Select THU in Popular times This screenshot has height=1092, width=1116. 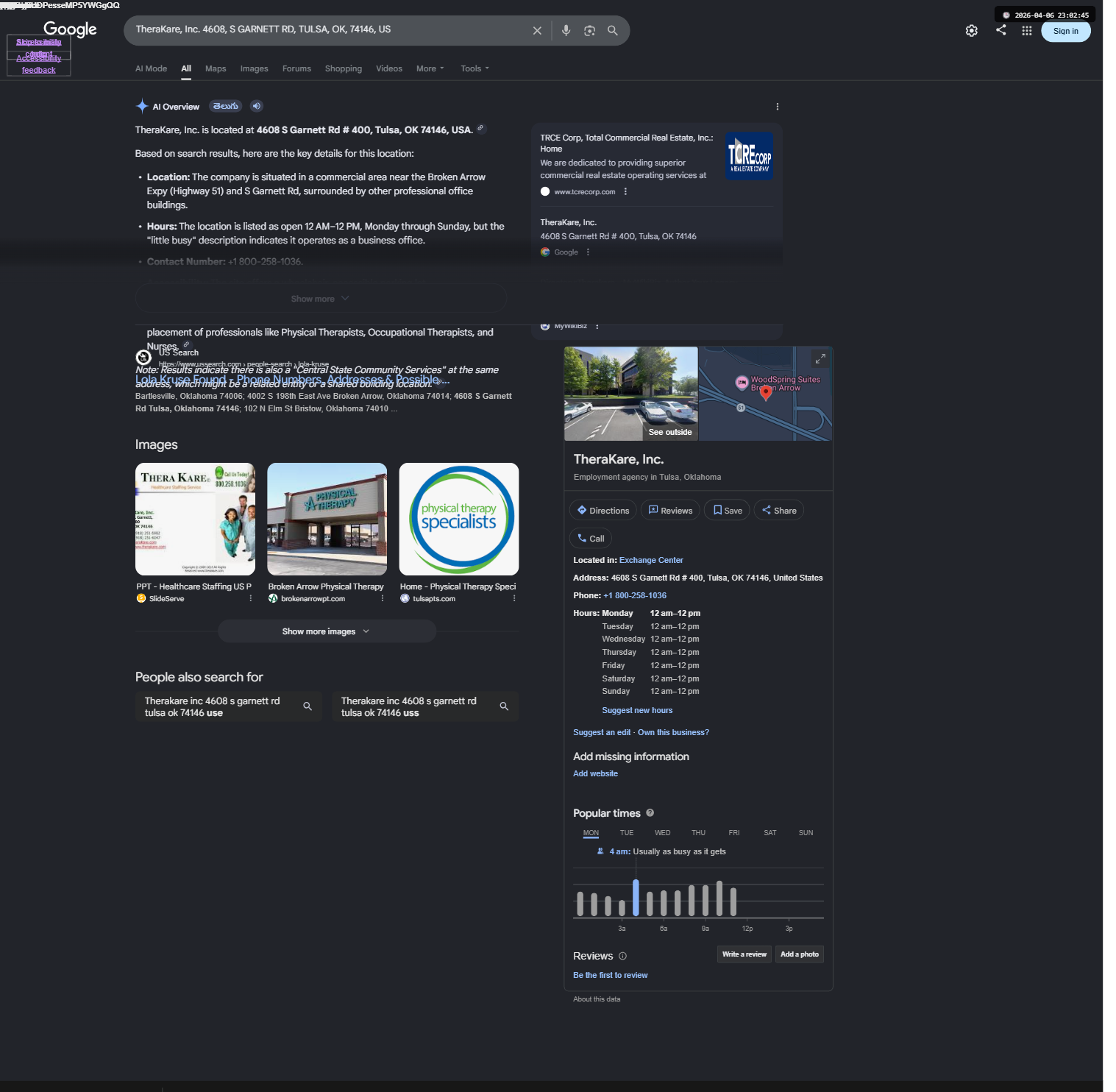698,833
